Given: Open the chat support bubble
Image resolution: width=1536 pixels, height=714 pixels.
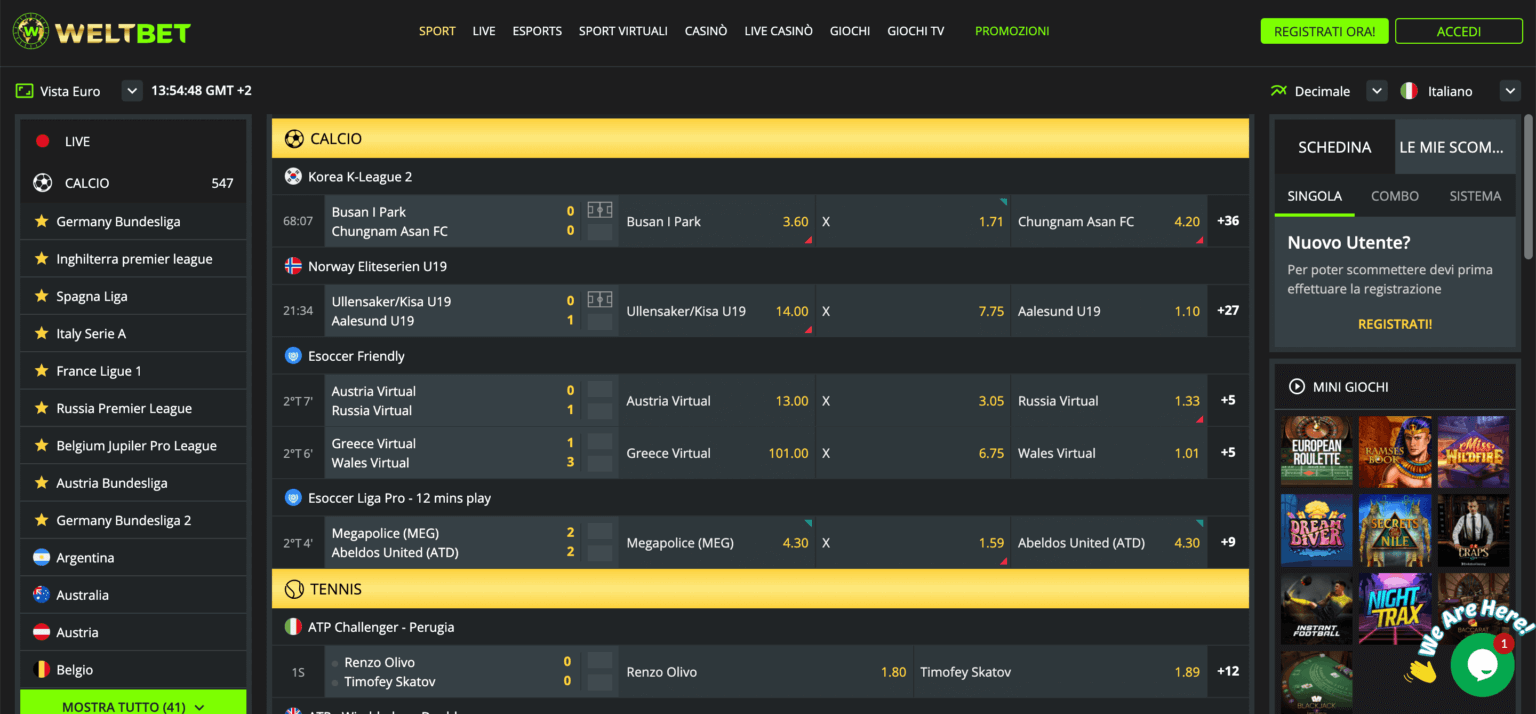Looking at the screenshot, I should click(x=1482, y=664).
